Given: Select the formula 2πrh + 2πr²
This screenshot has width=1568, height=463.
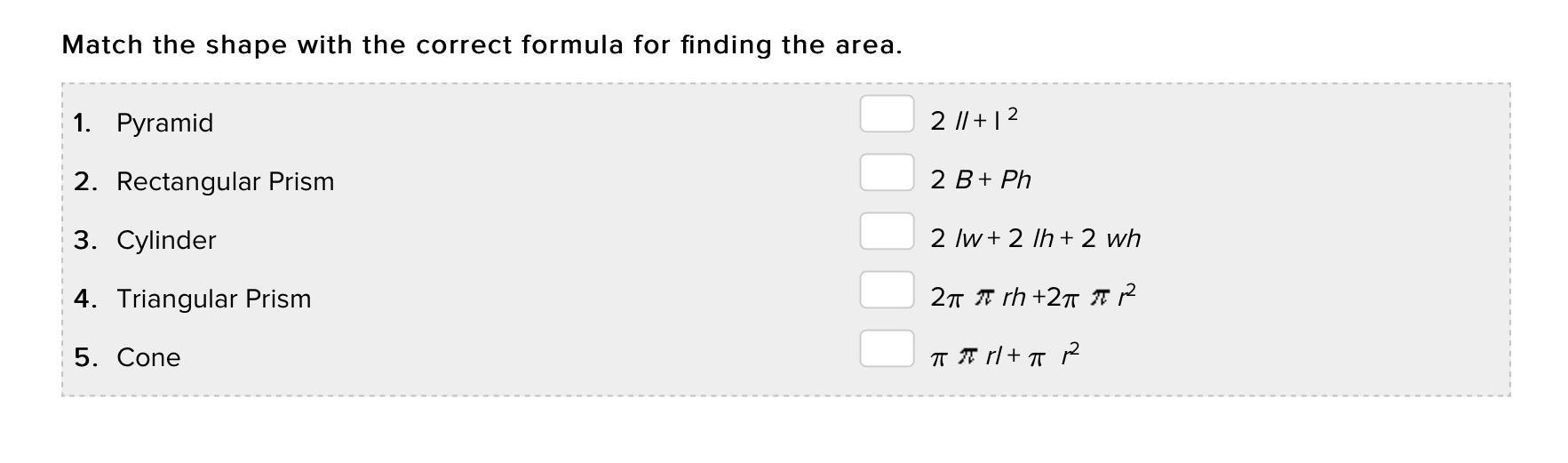Looking at the screenshot, I should pyautogui.click(x=1033, y=296).
